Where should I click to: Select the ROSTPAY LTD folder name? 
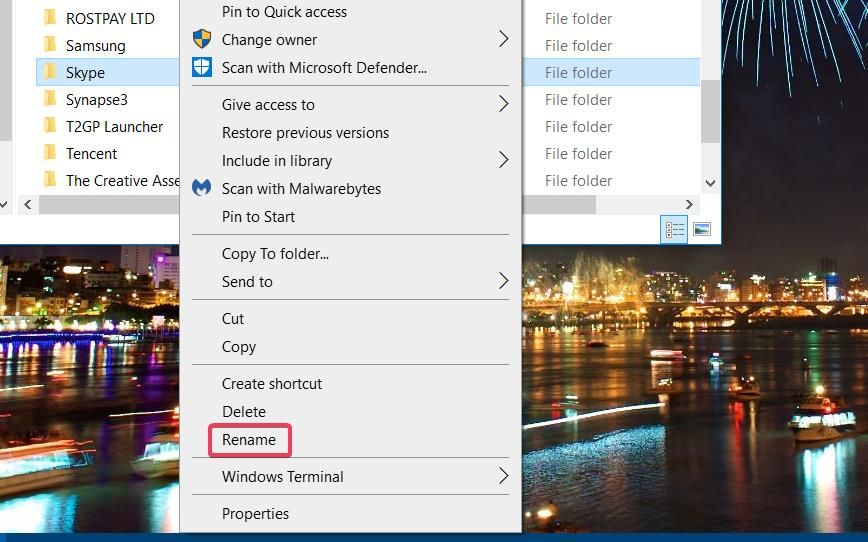coord(110,18)
